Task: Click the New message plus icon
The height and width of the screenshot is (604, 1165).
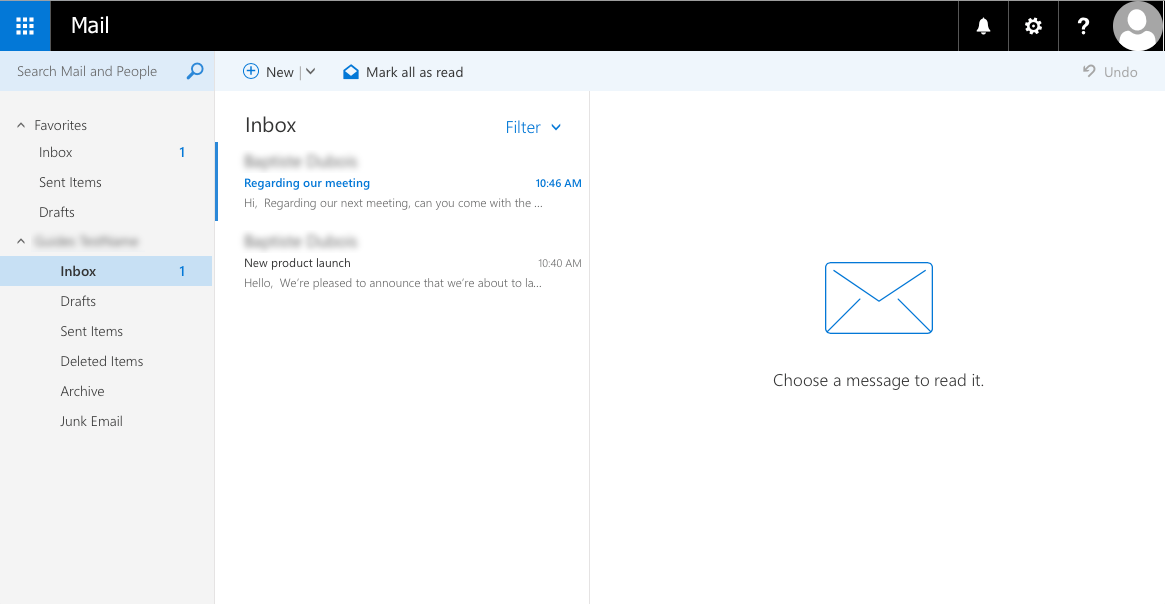Action: (251, 72)
